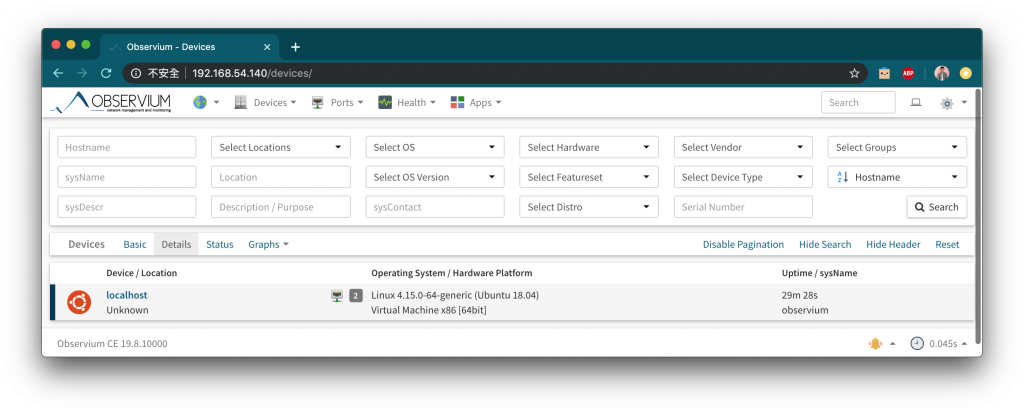Click the sysContact field
This screenshot has height=412, width=1024.
pos(435,207)
